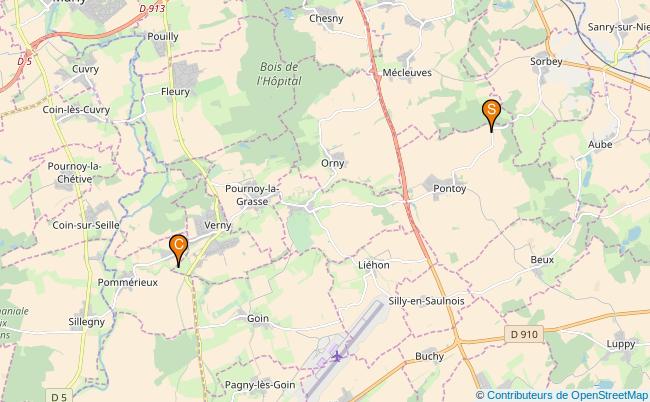Click the purple airport airplane icon
Image resolution: width=650 pixels, height=402 pixels.
(x=337, y=356)
